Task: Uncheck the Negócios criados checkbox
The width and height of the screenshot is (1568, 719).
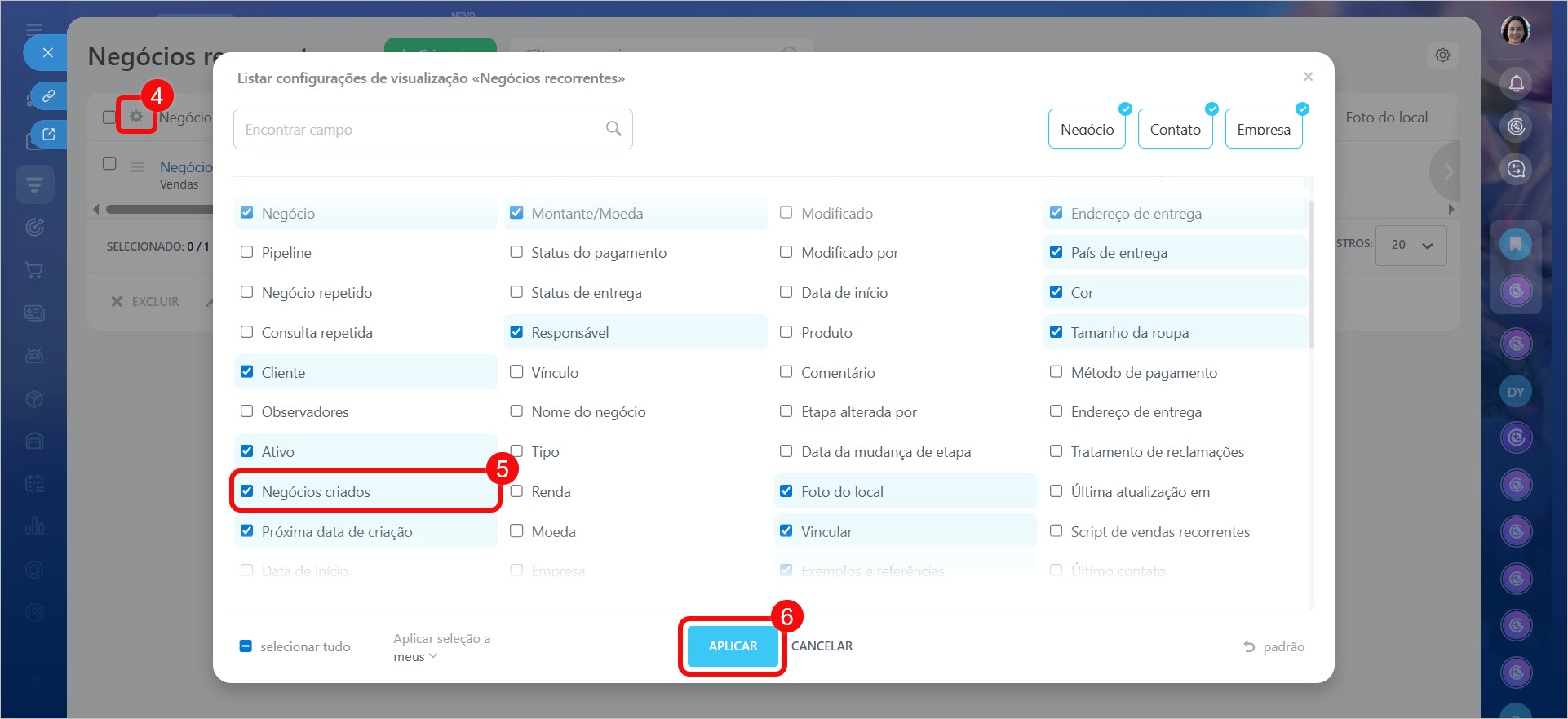Action: click(x=247, y=491)
